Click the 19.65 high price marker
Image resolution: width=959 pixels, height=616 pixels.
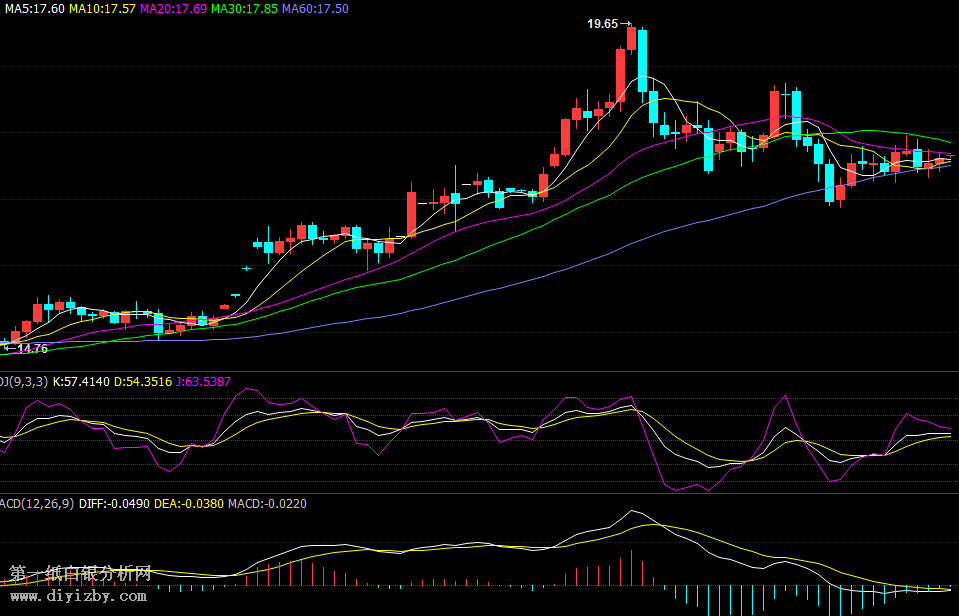point(602,23)
